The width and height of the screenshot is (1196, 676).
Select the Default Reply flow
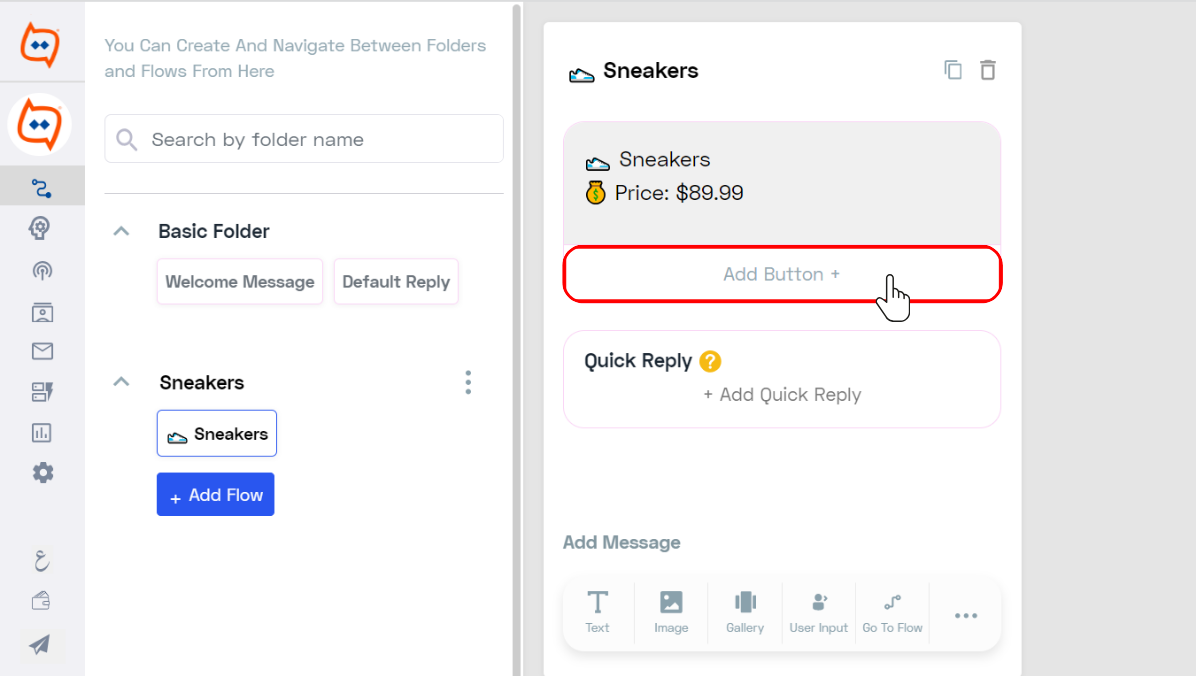pos(396,282)
